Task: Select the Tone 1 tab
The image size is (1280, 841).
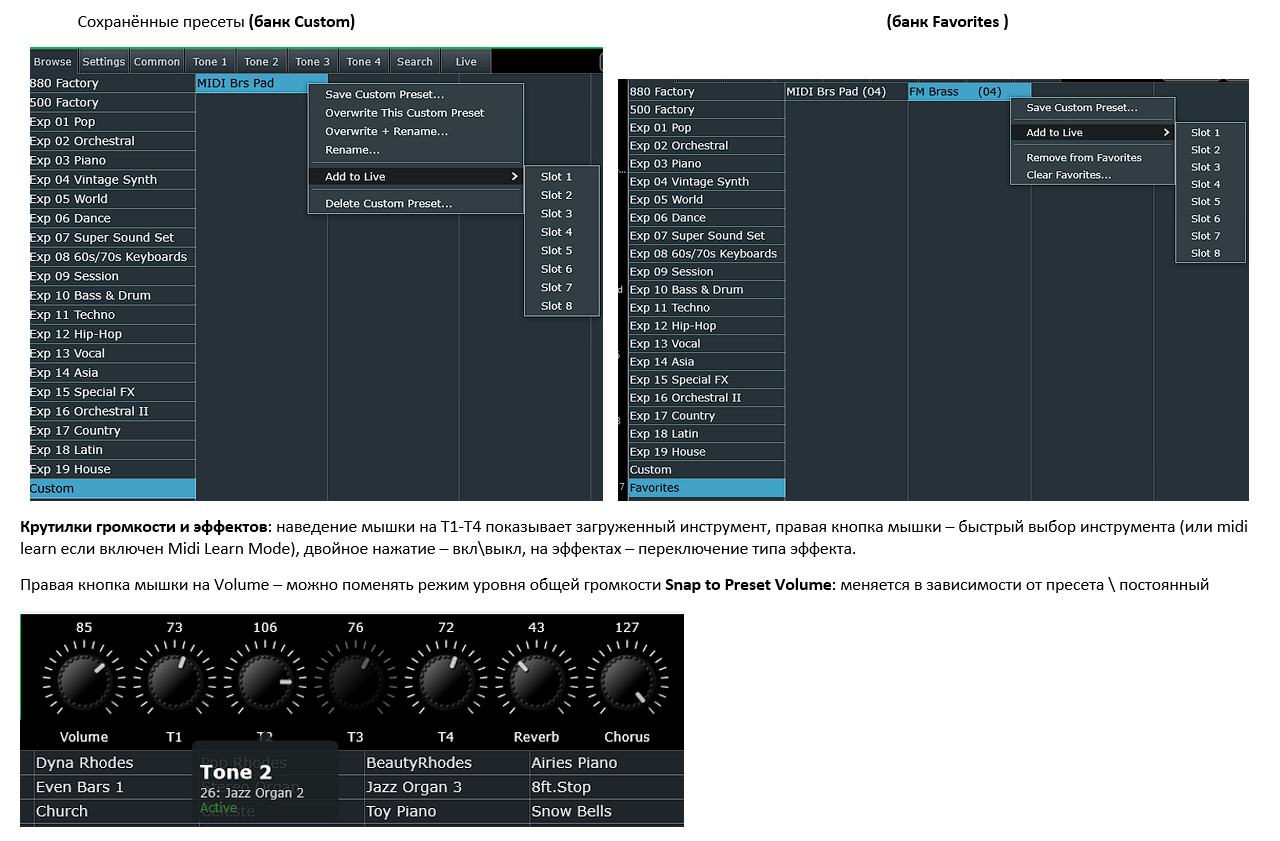Action: [x=210, y=62]
